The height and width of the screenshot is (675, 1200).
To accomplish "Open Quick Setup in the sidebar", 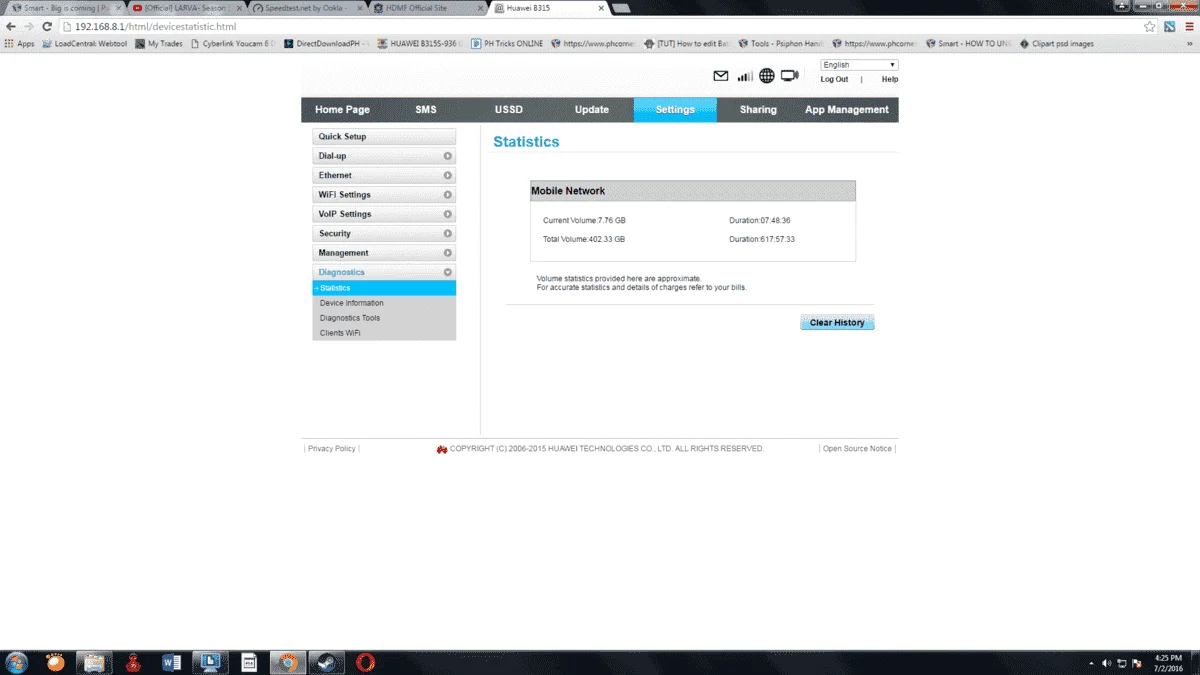I will (x=384, y=136).
